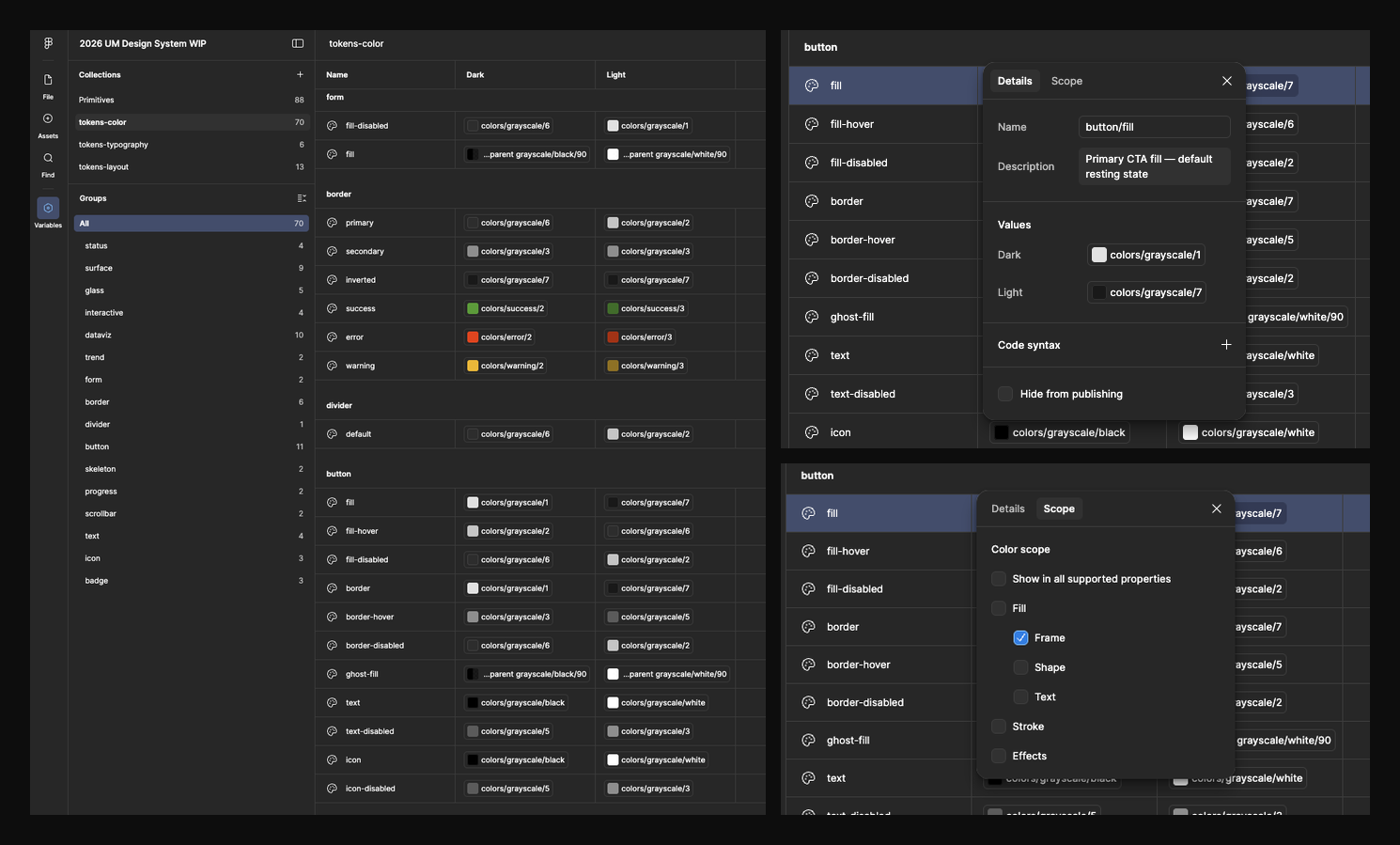Select the All group in Groups list
The height and width of the screenshot is (845, 1400).
click(192, 224)
